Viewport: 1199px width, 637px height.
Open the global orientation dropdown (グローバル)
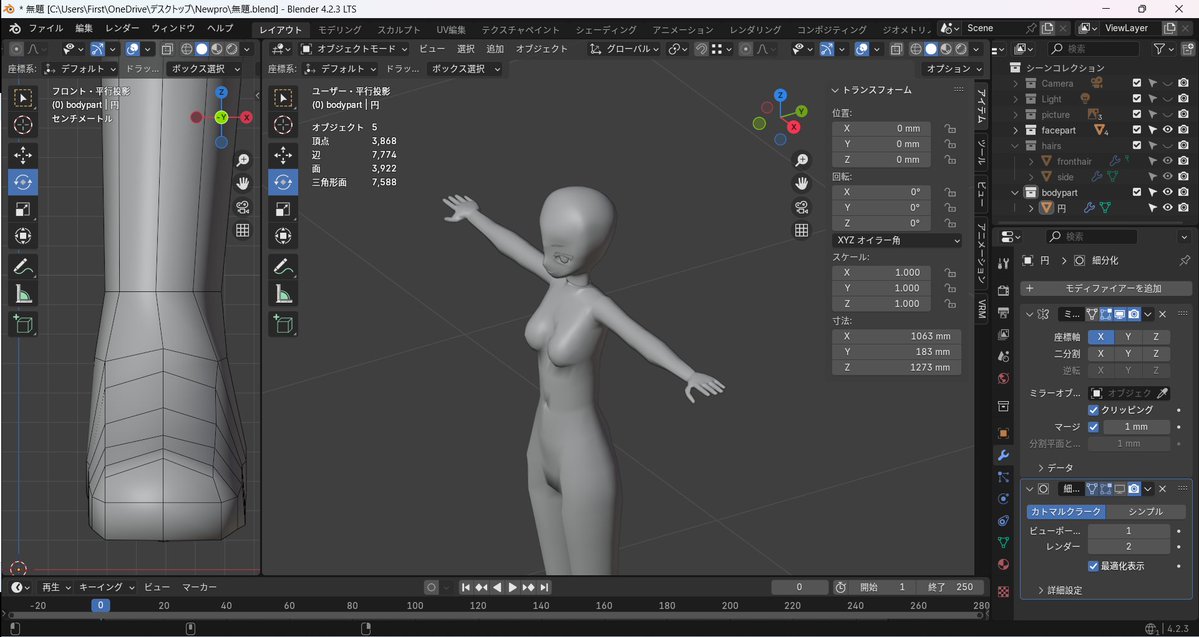[625, 49]
